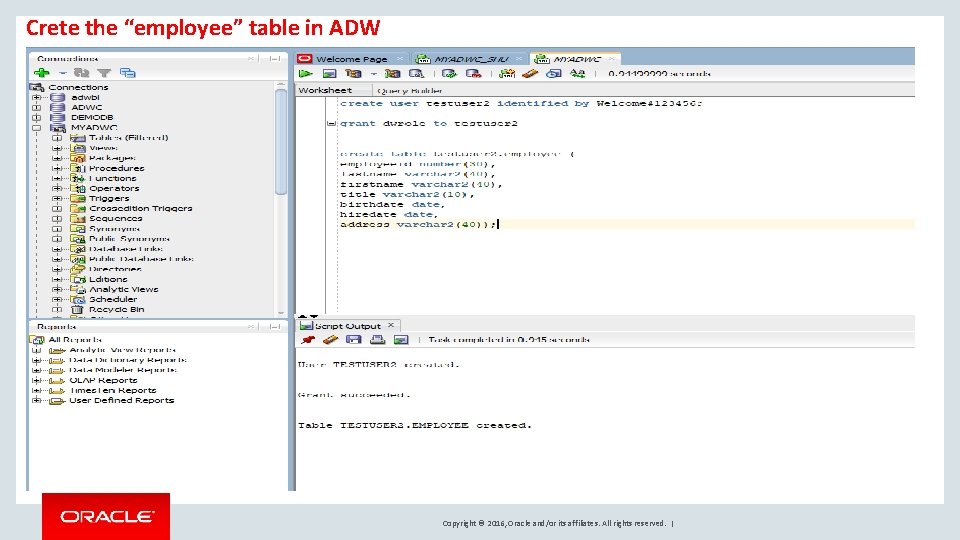The height and width of the screenshot is (540, 960).
Task: Expand the Triggers node
Action: tap(57, 198)
